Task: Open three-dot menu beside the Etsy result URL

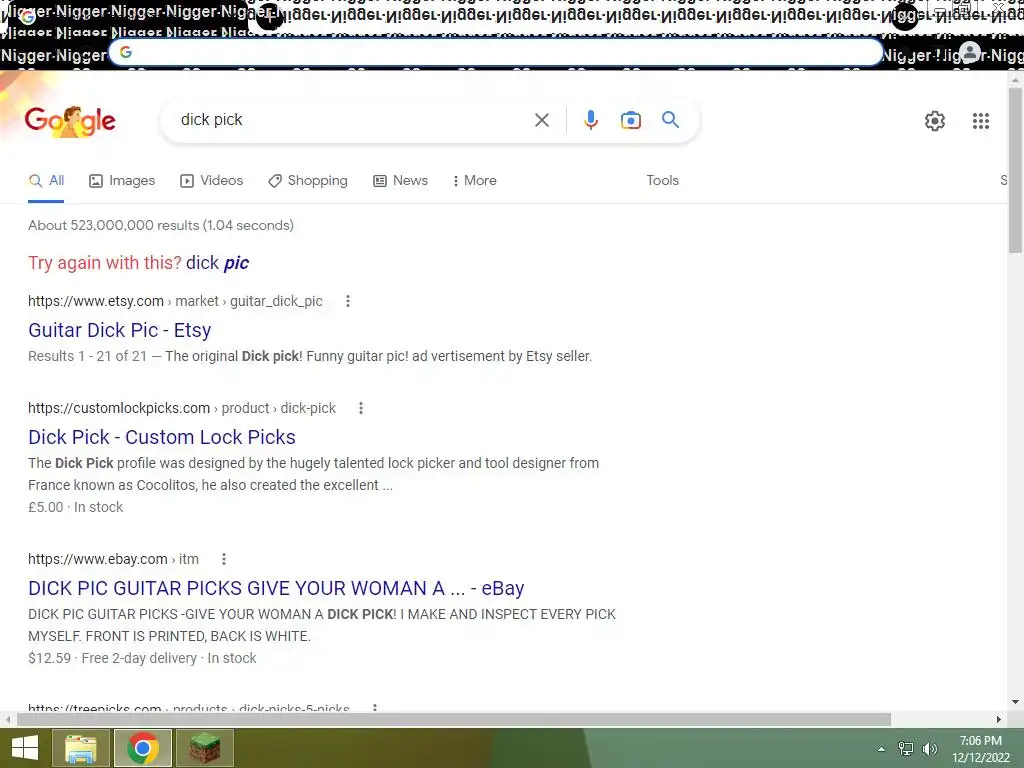Action: [x=347, y=301]
